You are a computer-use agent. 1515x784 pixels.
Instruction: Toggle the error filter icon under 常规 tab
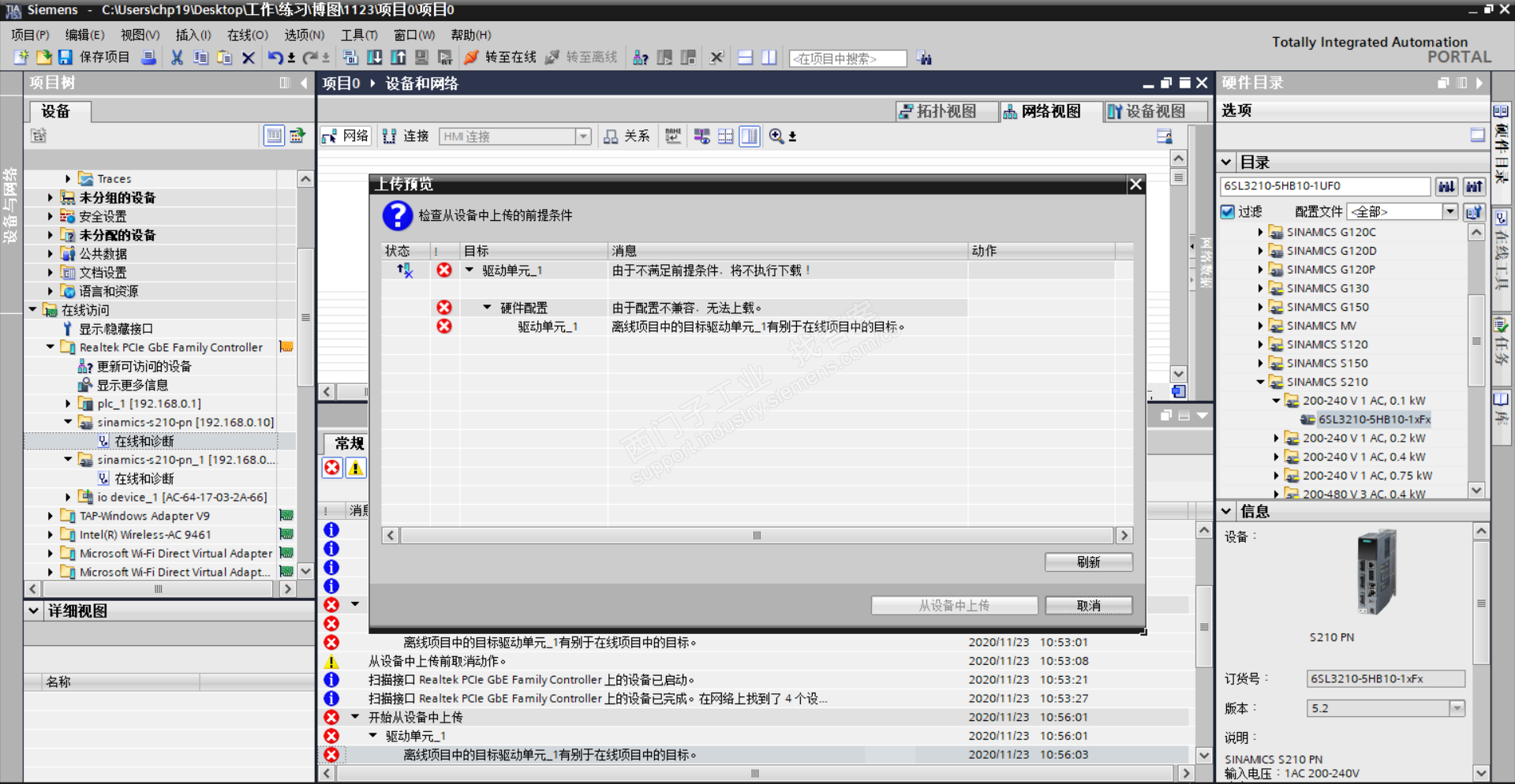pos(332,468)
